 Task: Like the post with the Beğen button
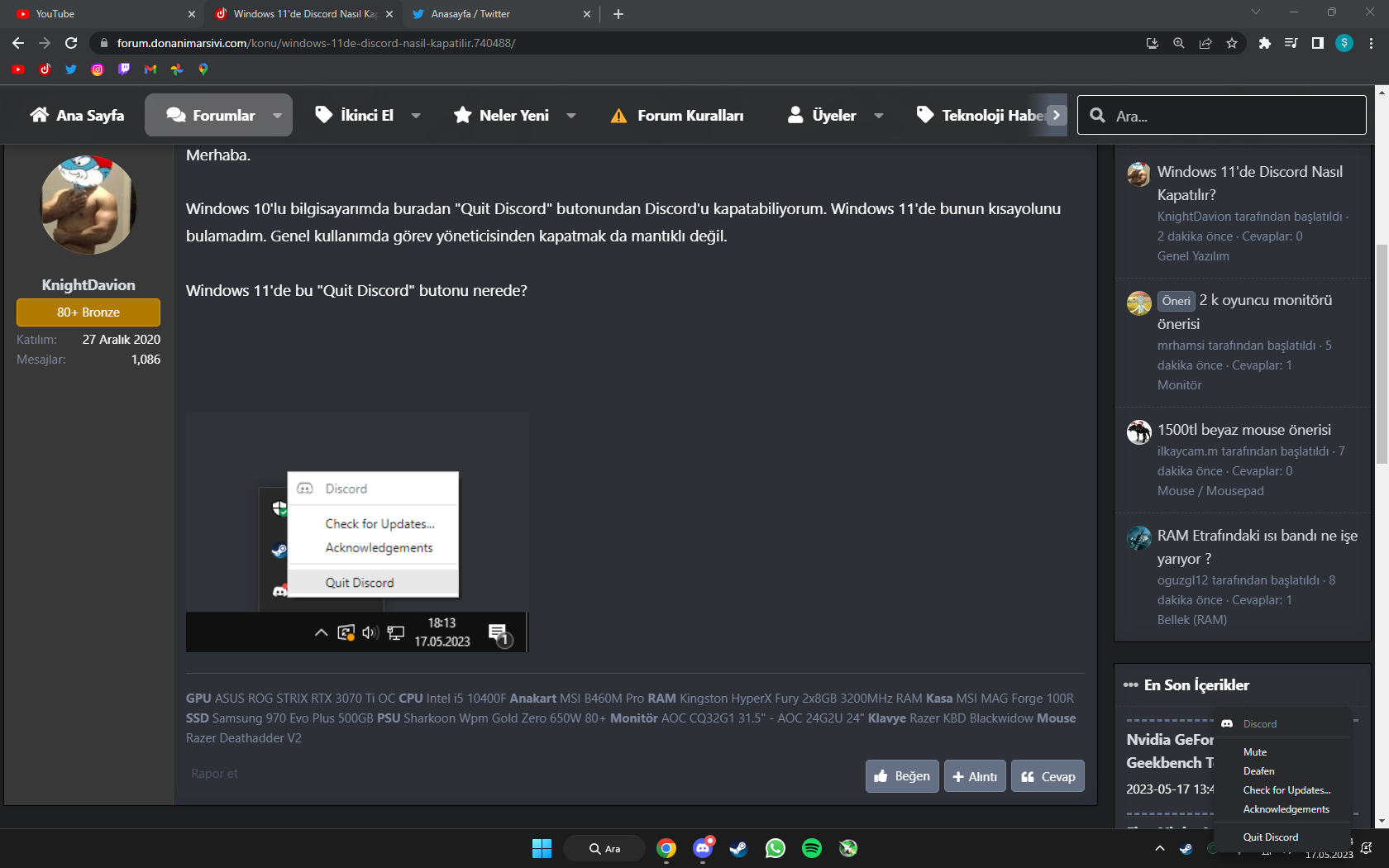point(902,776)
